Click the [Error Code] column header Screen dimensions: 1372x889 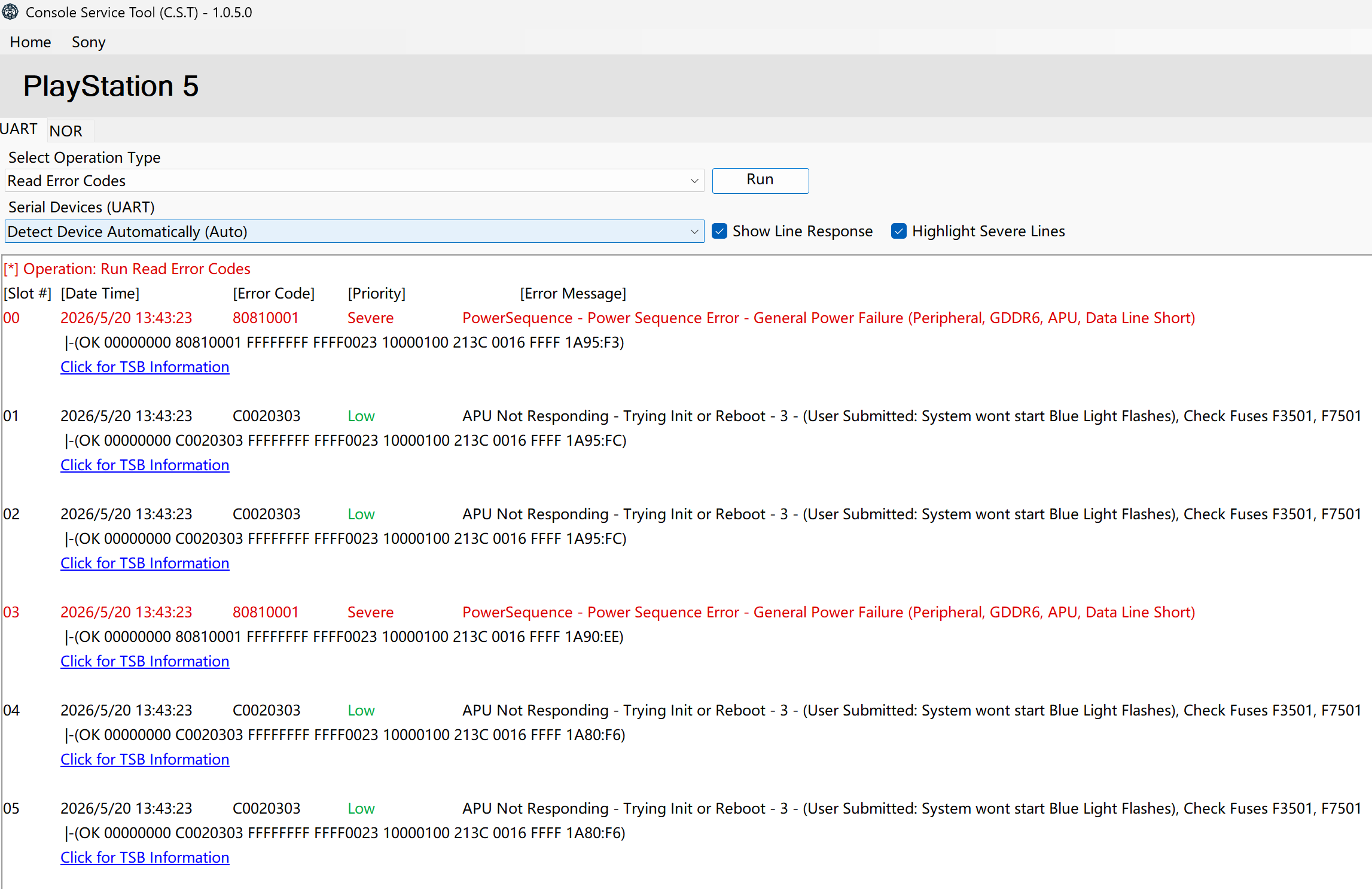274,293
